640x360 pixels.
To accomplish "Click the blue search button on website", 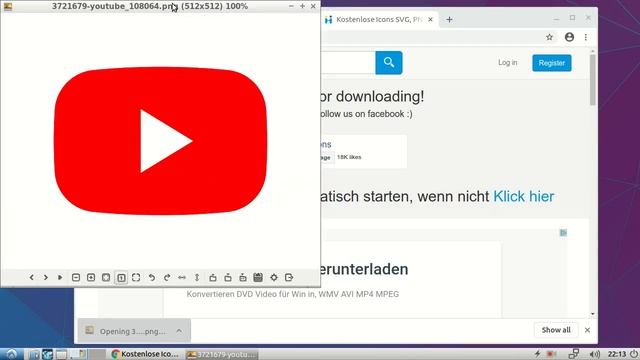I will pos(389,62).
